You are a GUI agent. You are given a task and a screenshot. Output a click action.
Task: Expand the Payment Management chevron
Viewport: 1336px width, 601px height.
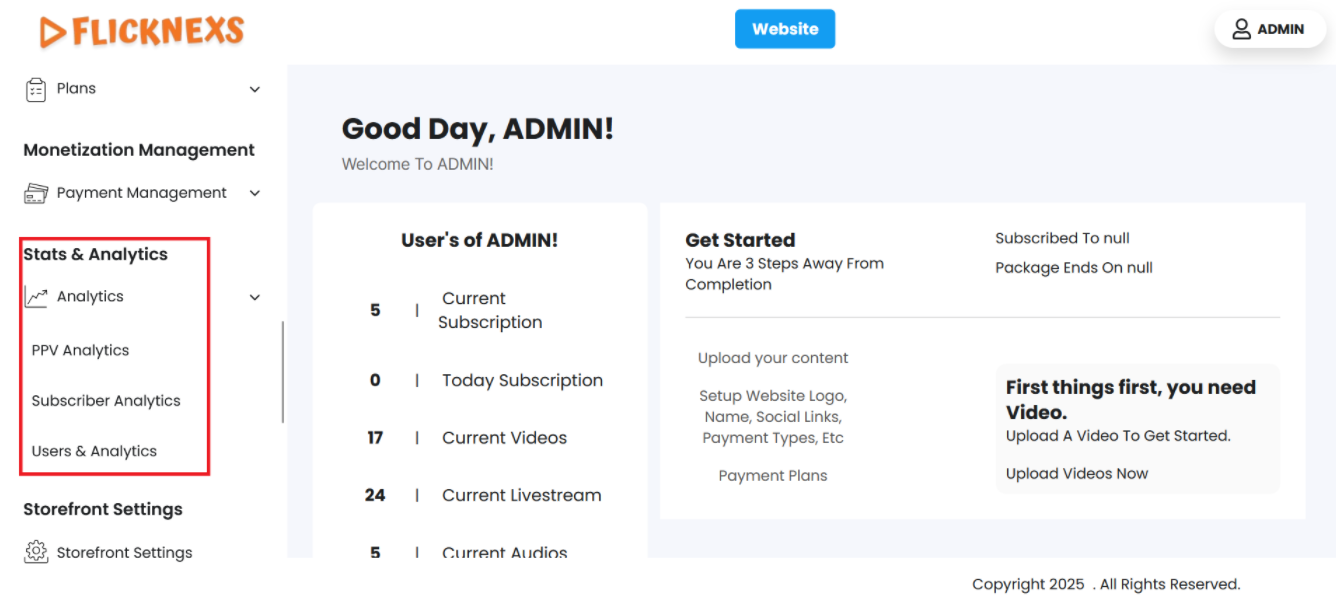255,193
